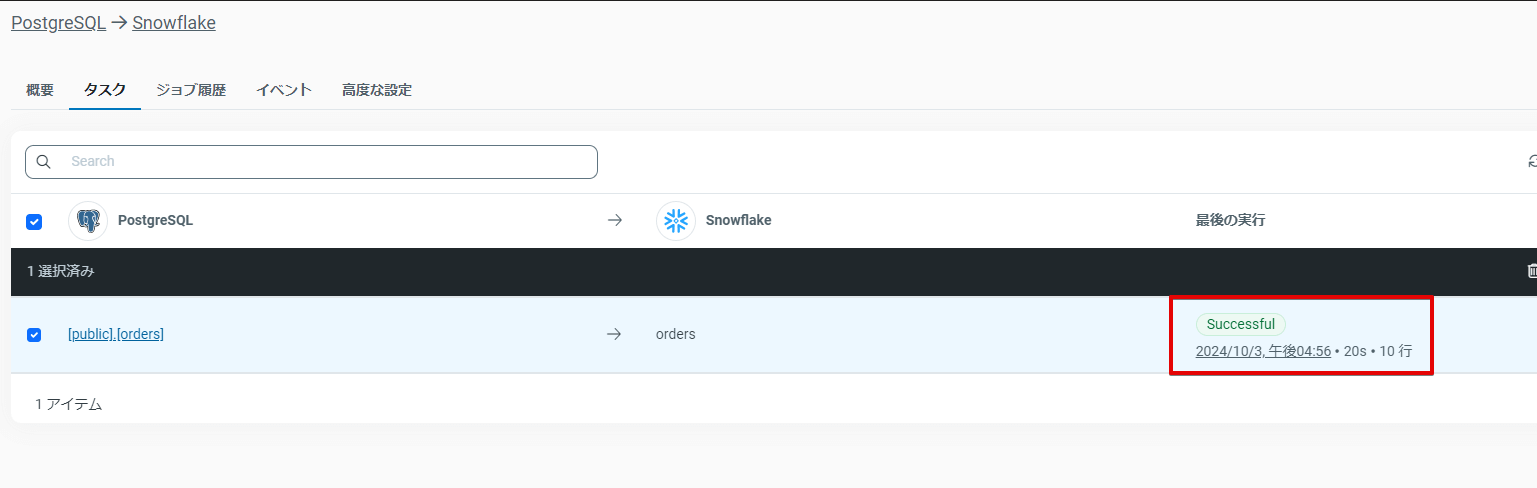Switch to the 概要 tab
1537x488 pixels.
pos(40,90)
